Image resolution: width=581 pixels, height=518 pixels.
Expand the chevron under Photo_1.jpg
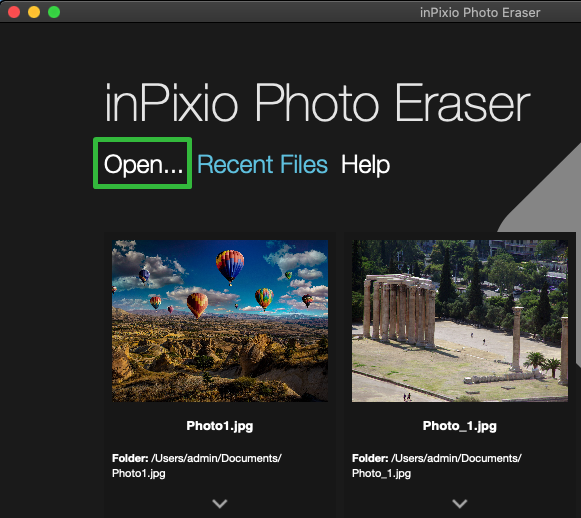point(460,503)
